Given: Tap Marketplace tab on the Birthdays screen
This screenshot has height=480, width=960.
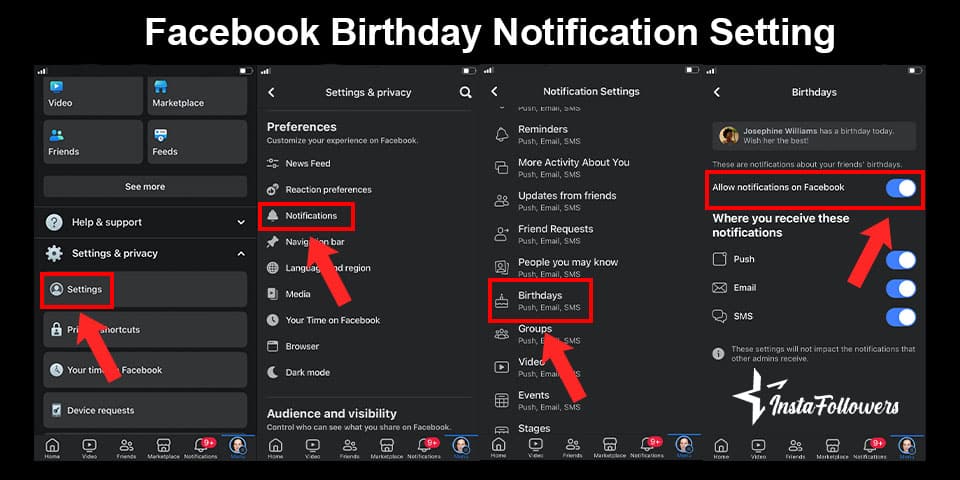Looking at the screenshot, I should (x=833, y=449).
